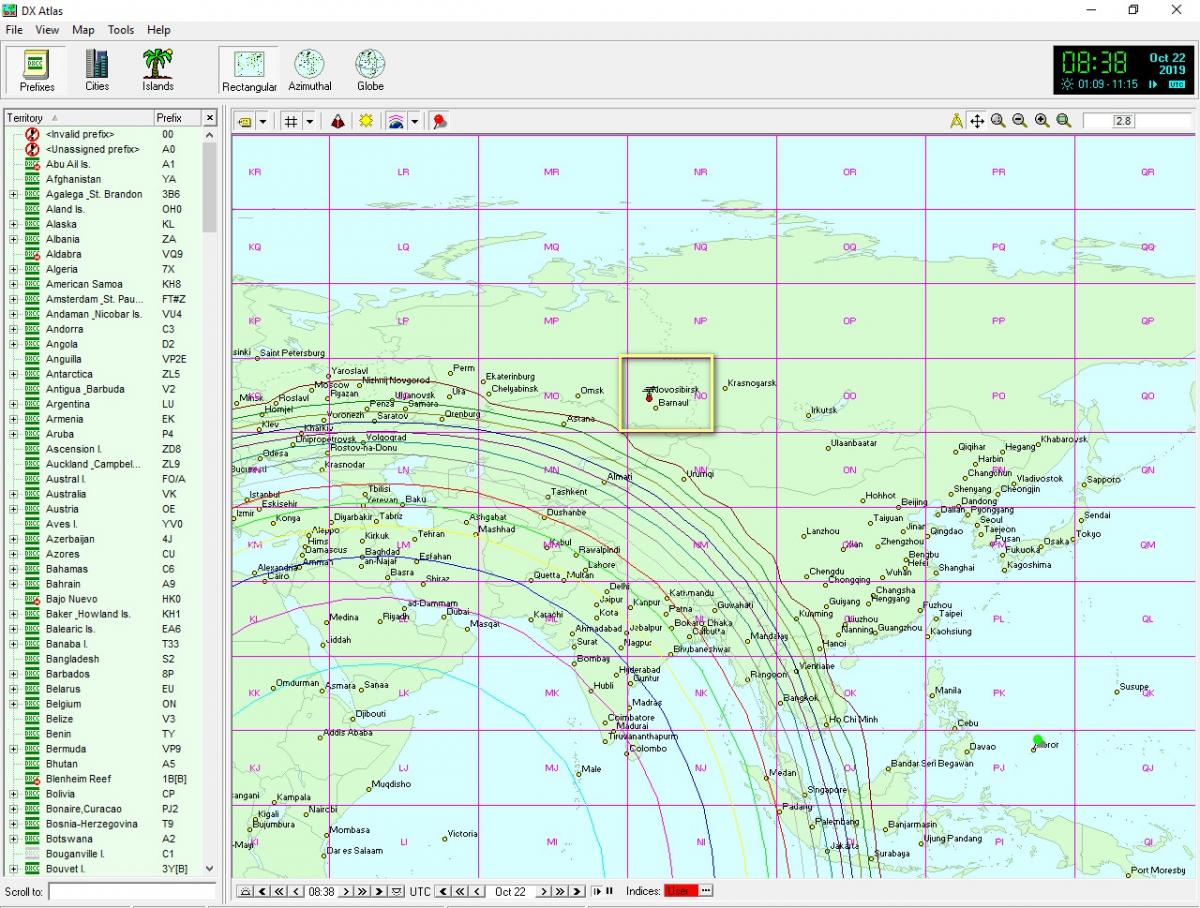Screen dimensions: 1200x908
Task: Switch map to Azimuthal projection
Action: 309,70
